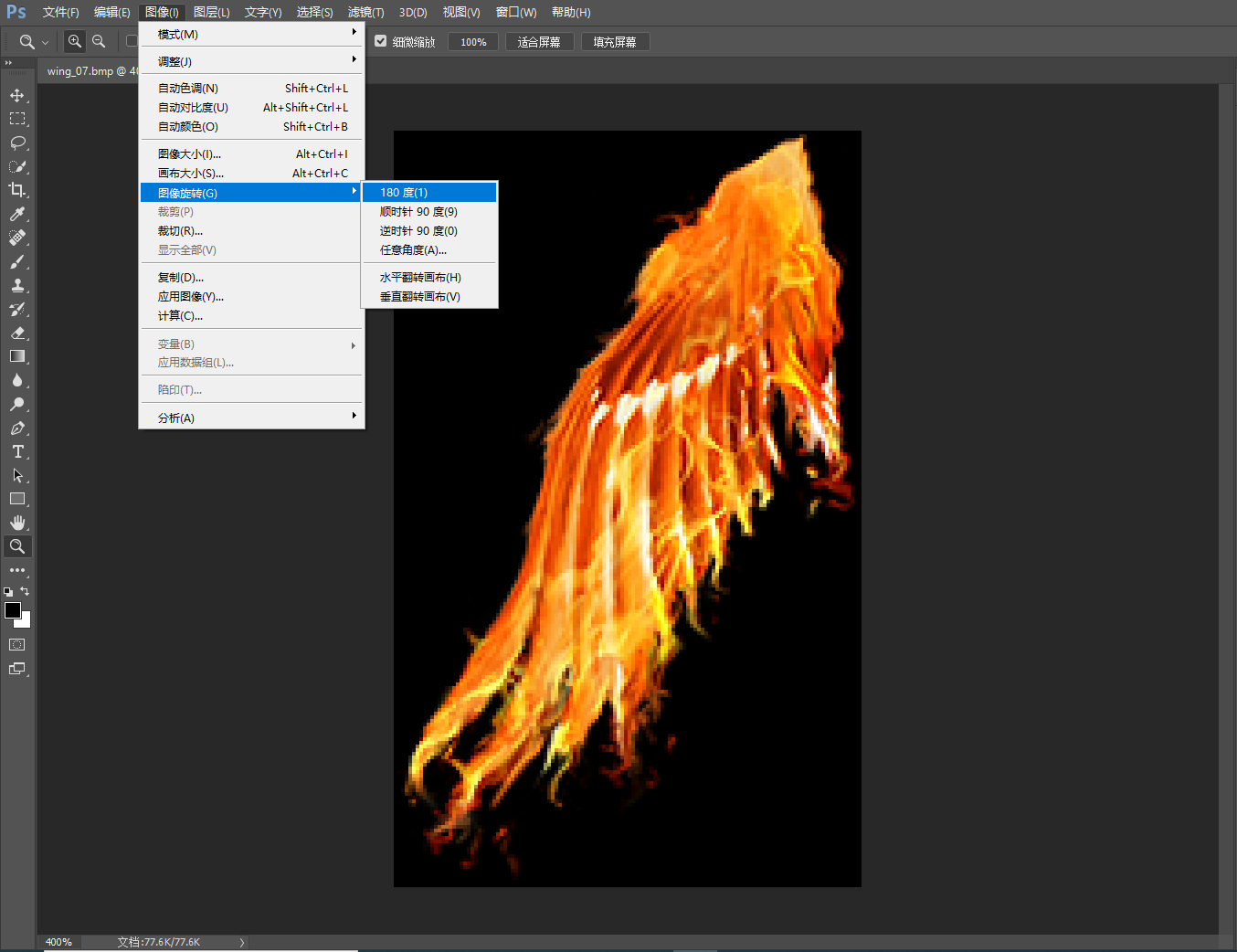Apply 自动对比度(U)
Screen dimensions: 1237x952
[251, 107]
